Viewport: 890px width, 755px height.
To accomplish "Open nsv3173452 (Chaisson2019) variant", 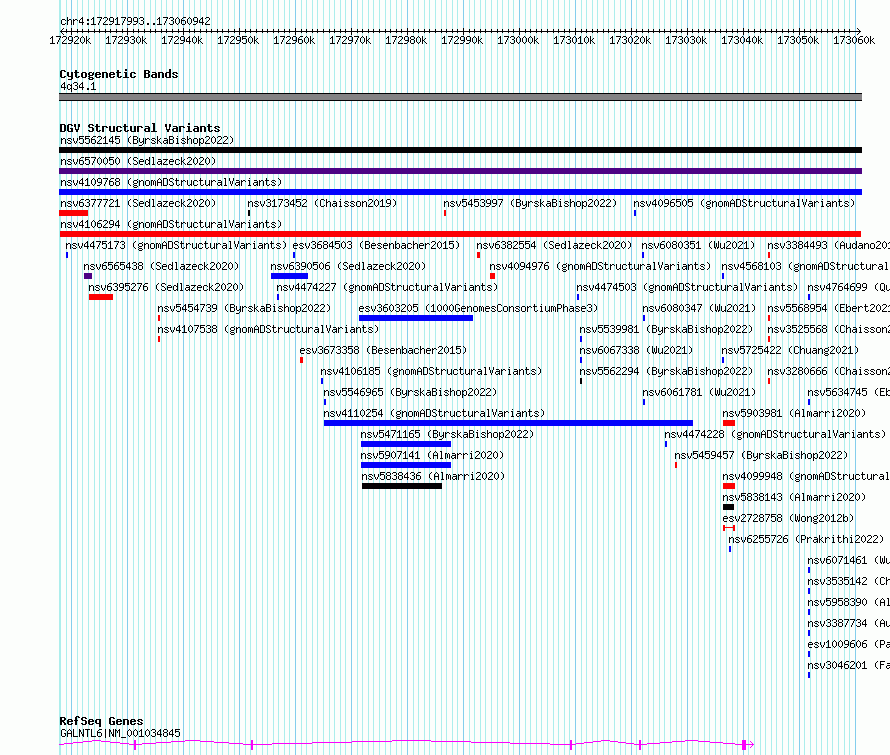I will (322, 203).
